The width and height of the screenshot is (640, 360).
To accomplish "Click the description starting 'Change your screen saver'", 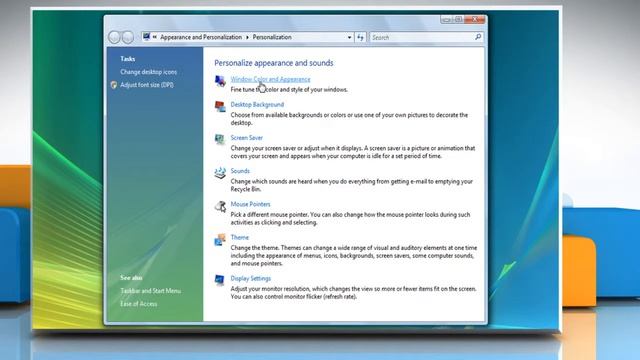I will (x=353, y=152).
